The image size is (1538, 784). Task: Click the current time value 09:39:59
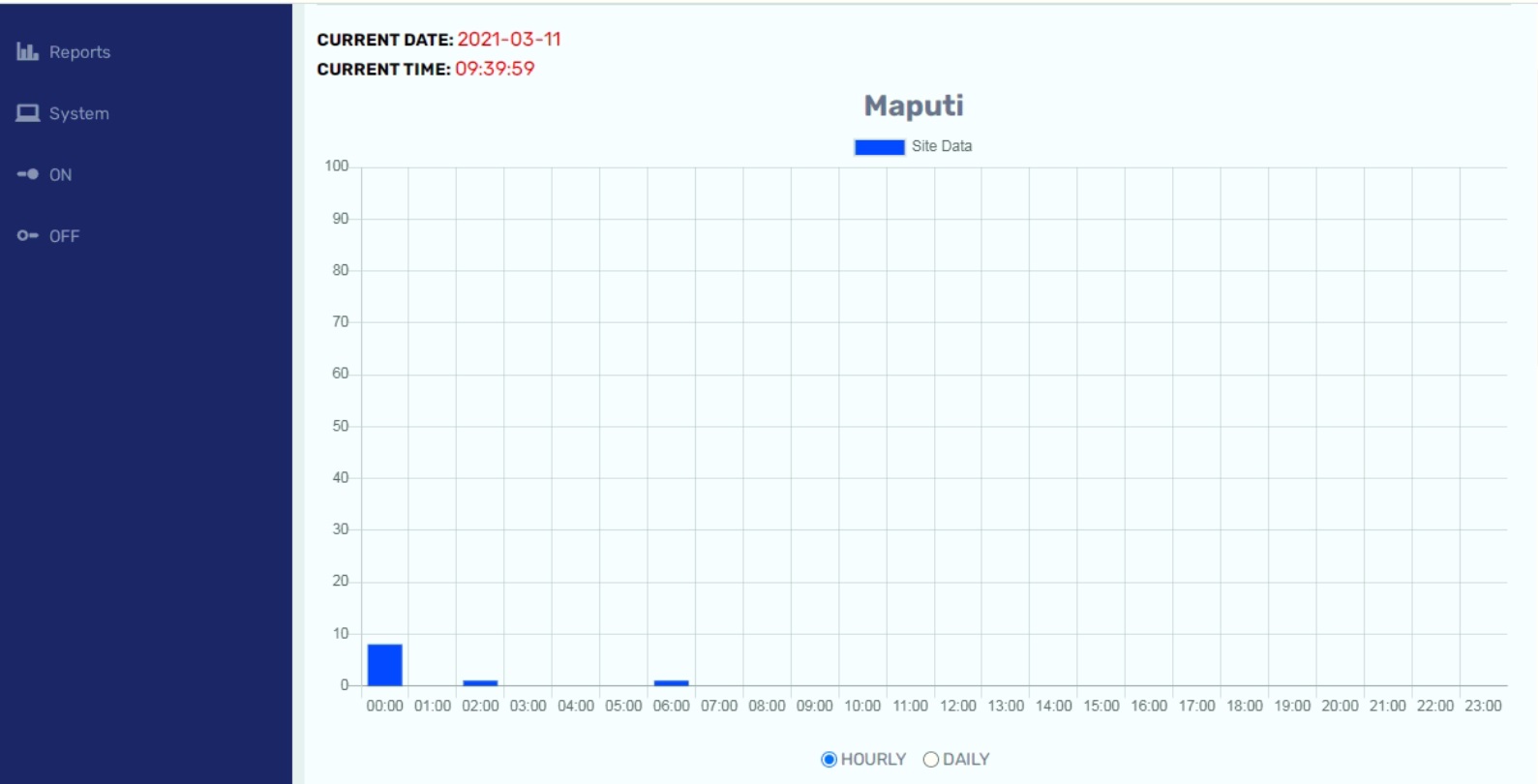coord(495,69)
